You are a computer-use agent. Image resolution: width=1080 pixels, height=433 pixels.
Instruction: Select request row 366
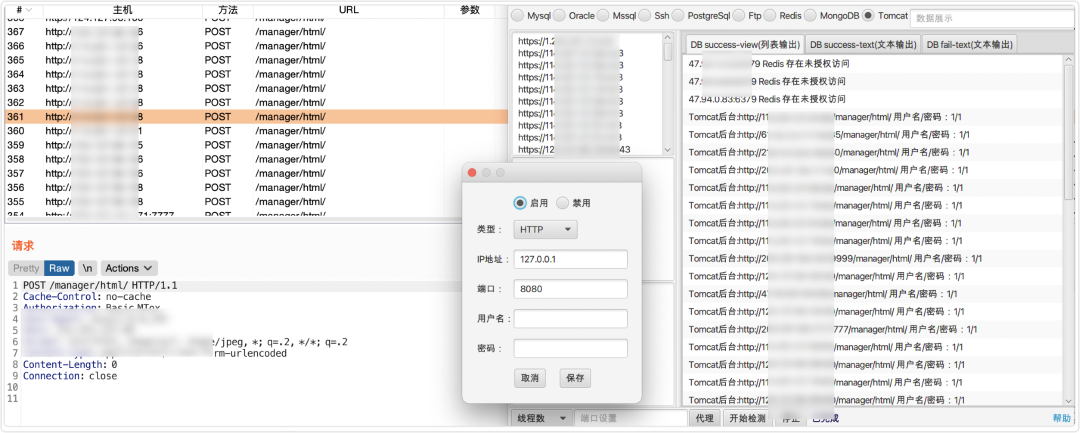click(x=255, y=46)
